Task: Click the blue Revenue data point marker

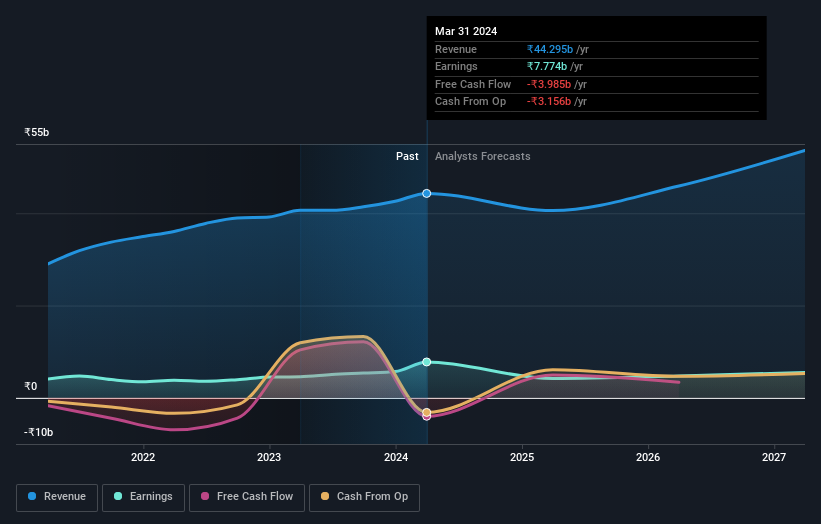Action: pos(427,194)
